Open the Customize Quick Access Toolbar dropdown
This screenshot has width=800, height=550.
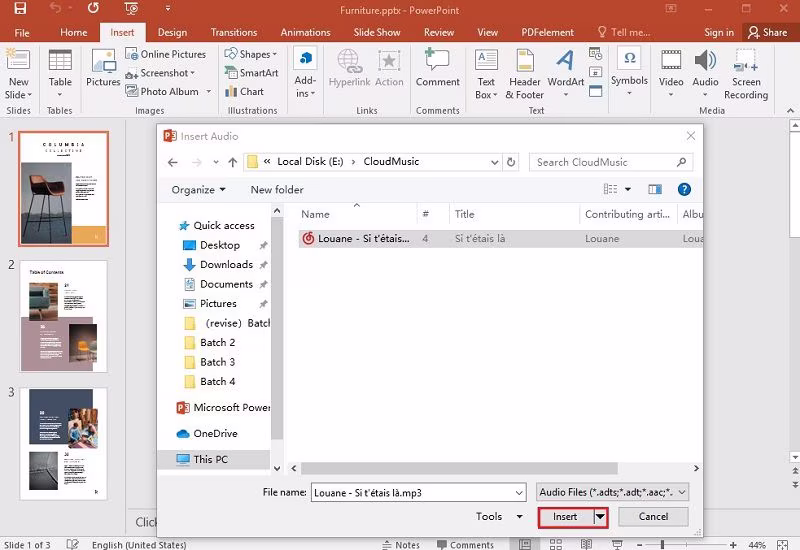pos(168,8)
